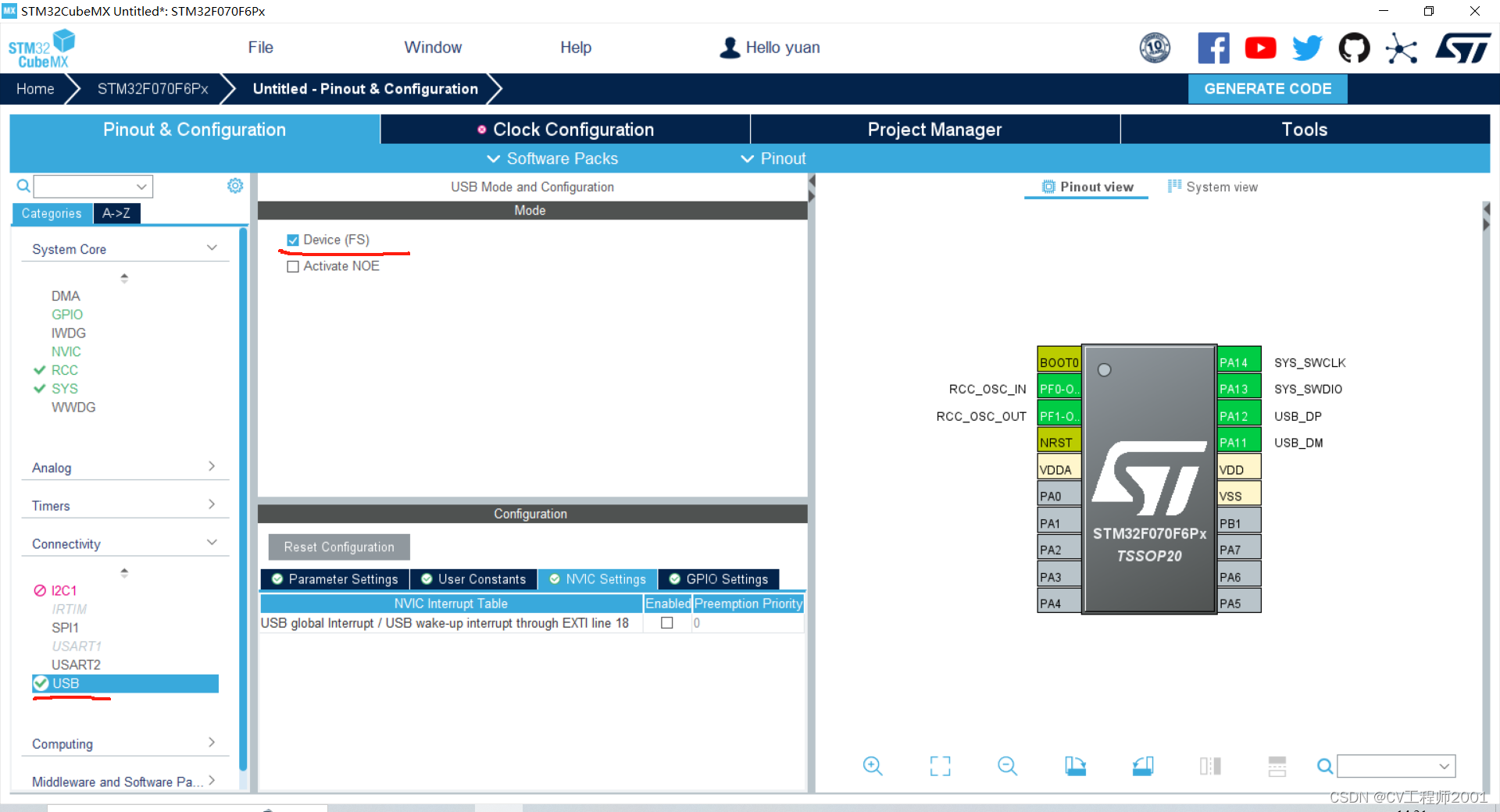
Task: Open the Parameter Settings tab
Action: 335,579
